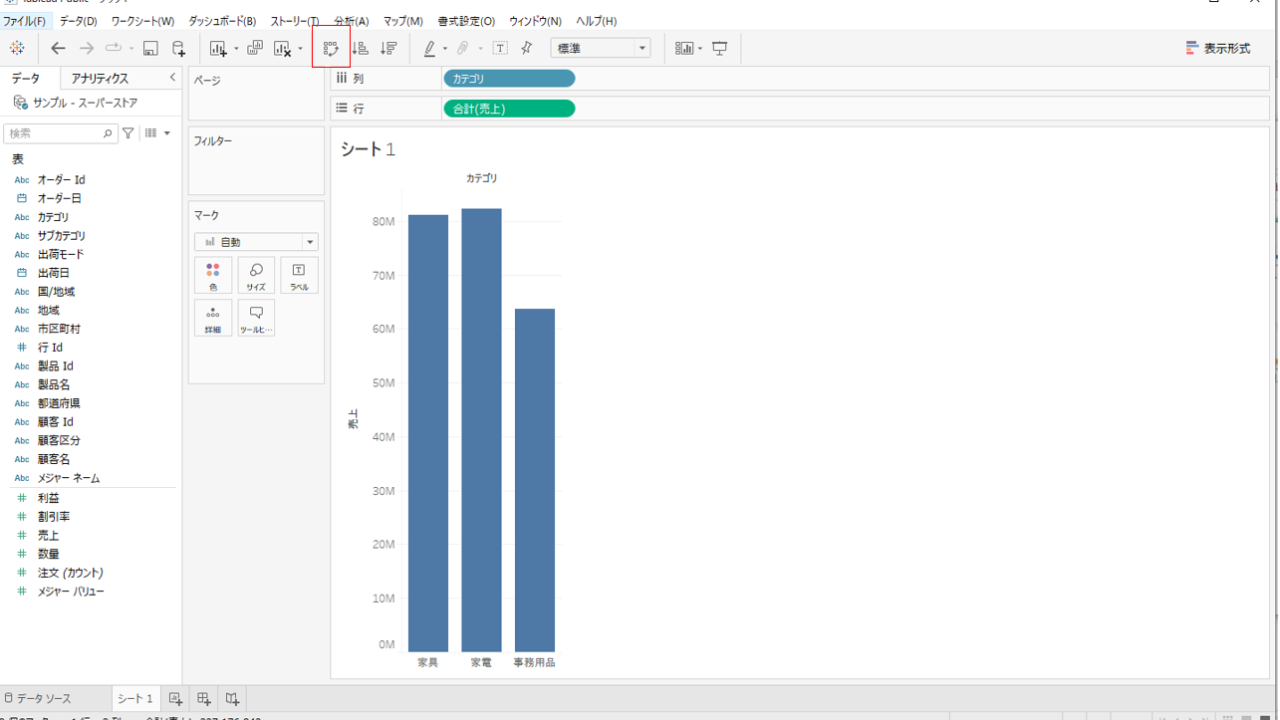1280x720 pixels.
Task: Open the マップ(M) menu
Action: pyautogui.click(x=403, y=21)
